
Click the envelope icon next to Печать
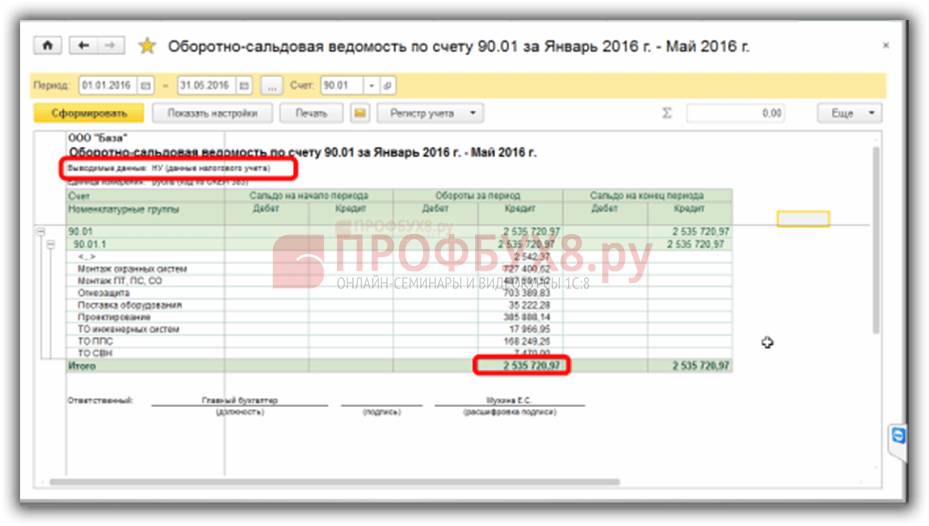point(360,114)
